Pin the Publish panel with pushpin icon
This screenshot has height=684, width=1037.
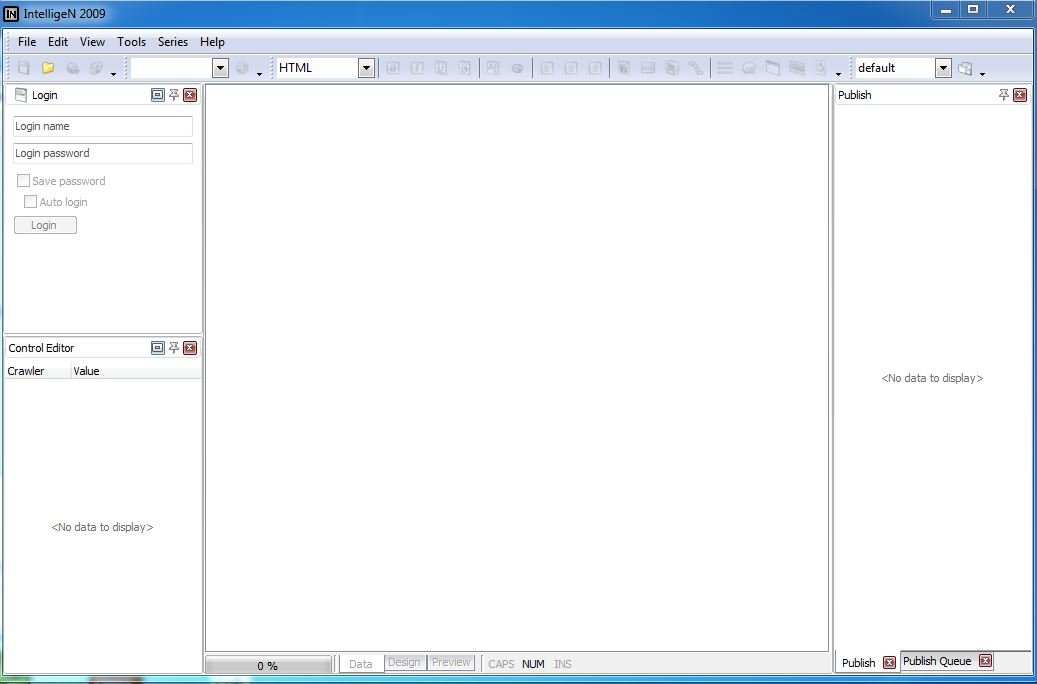[x=1004, y=95]
